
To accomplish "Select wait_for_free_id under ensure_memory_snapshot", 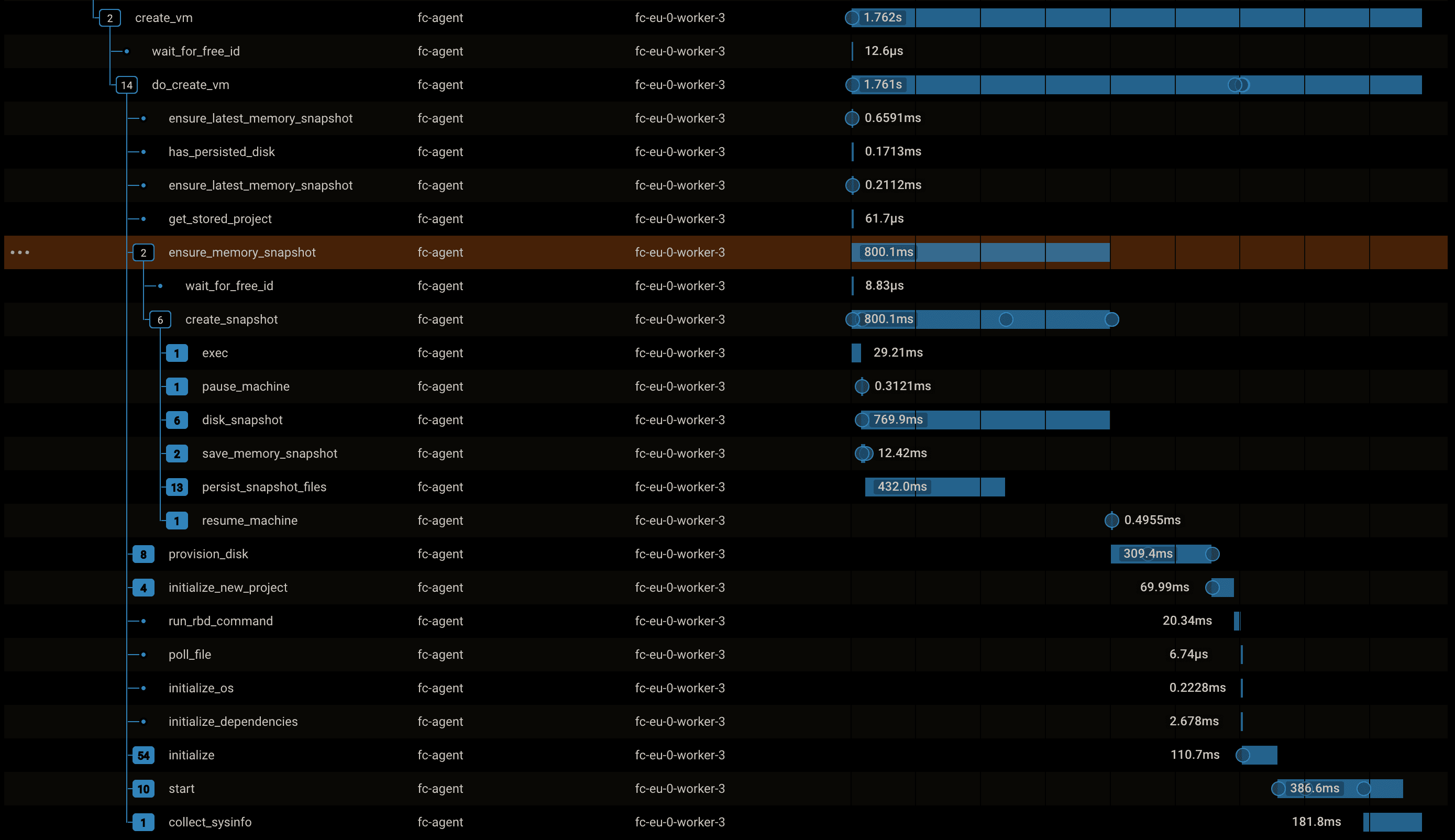I will tap(726, 285).
